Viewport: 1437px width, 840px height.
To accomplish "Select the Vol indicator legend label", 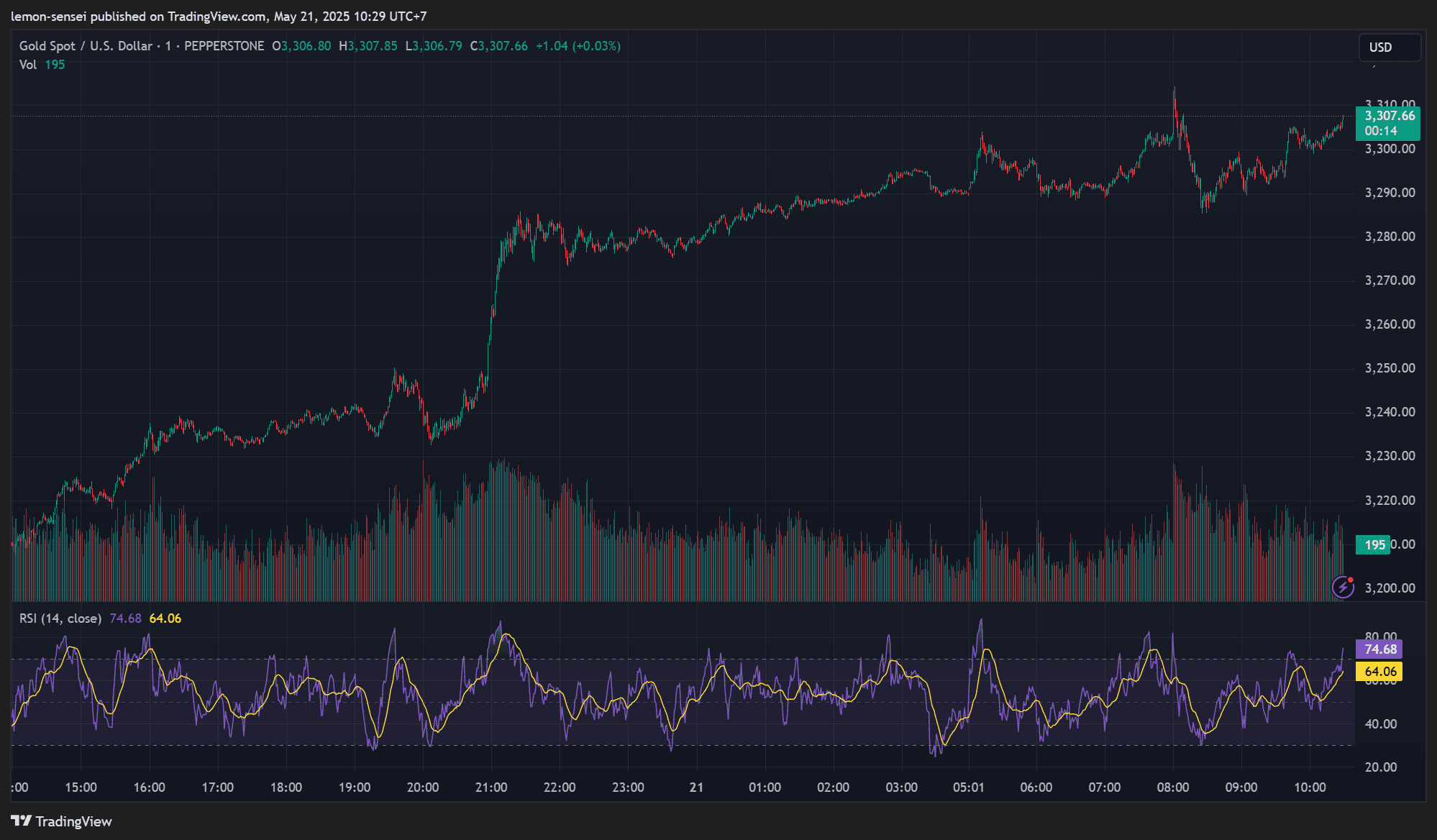I will click(28, 65).
